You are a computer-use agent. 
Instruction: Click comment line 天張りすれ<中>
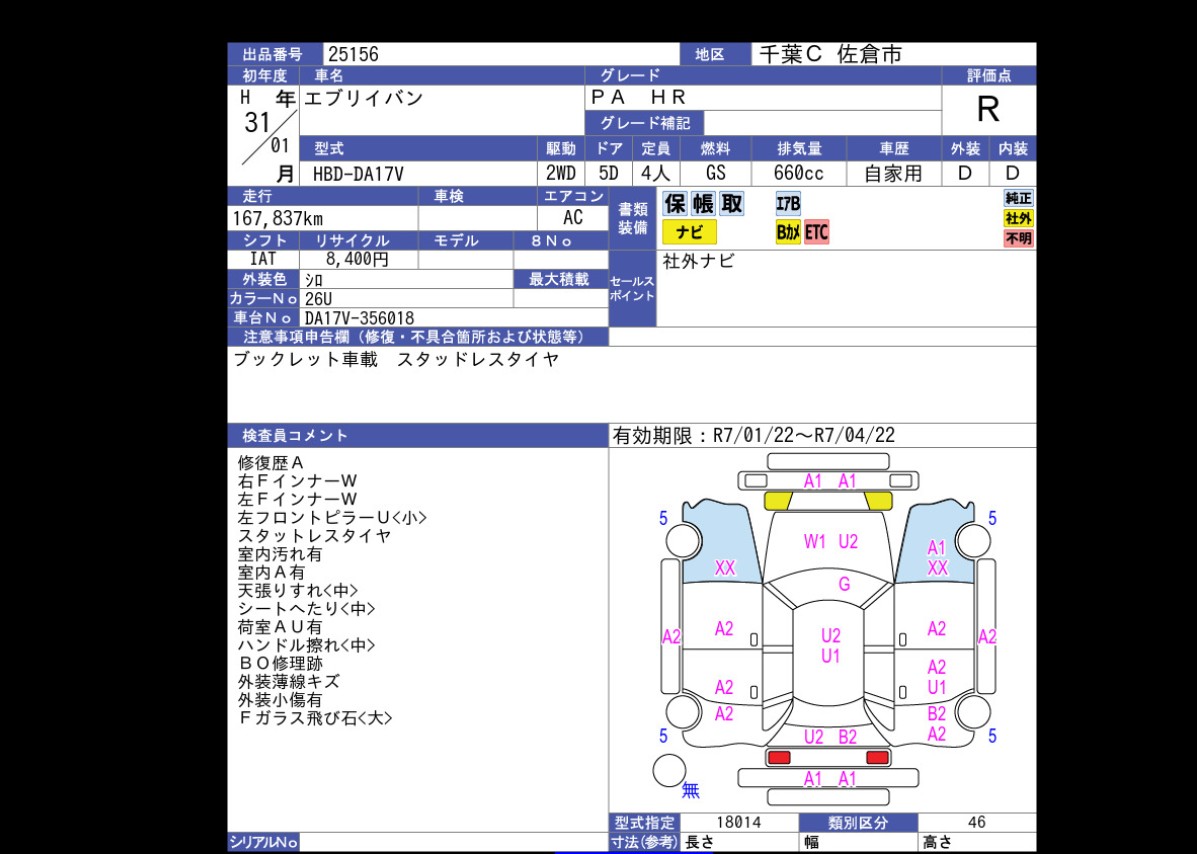[x=298, y=591]
